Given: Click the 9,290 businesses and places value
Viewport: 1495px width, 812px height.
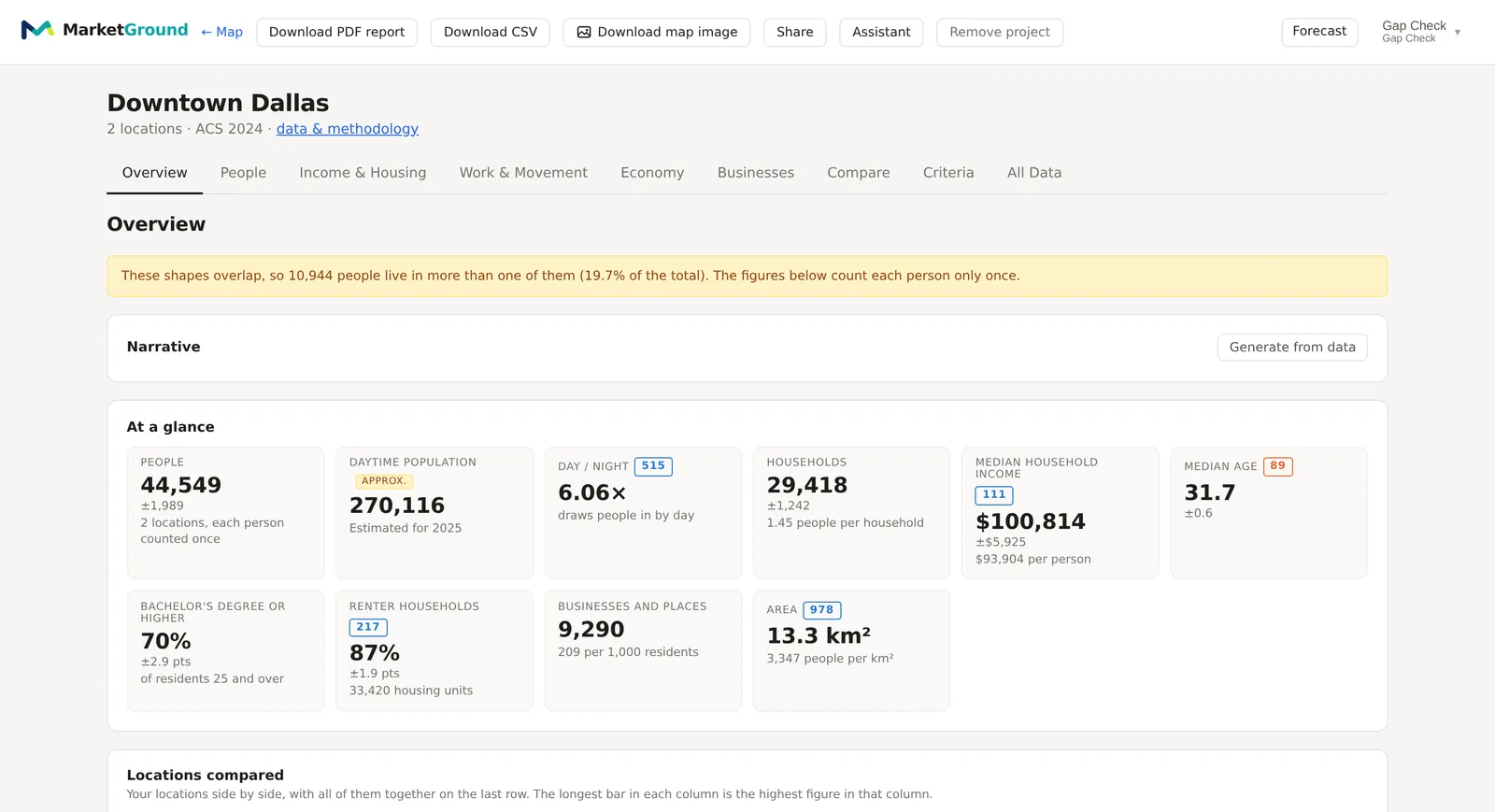Looking at the screenshot, I should (591, 630).
